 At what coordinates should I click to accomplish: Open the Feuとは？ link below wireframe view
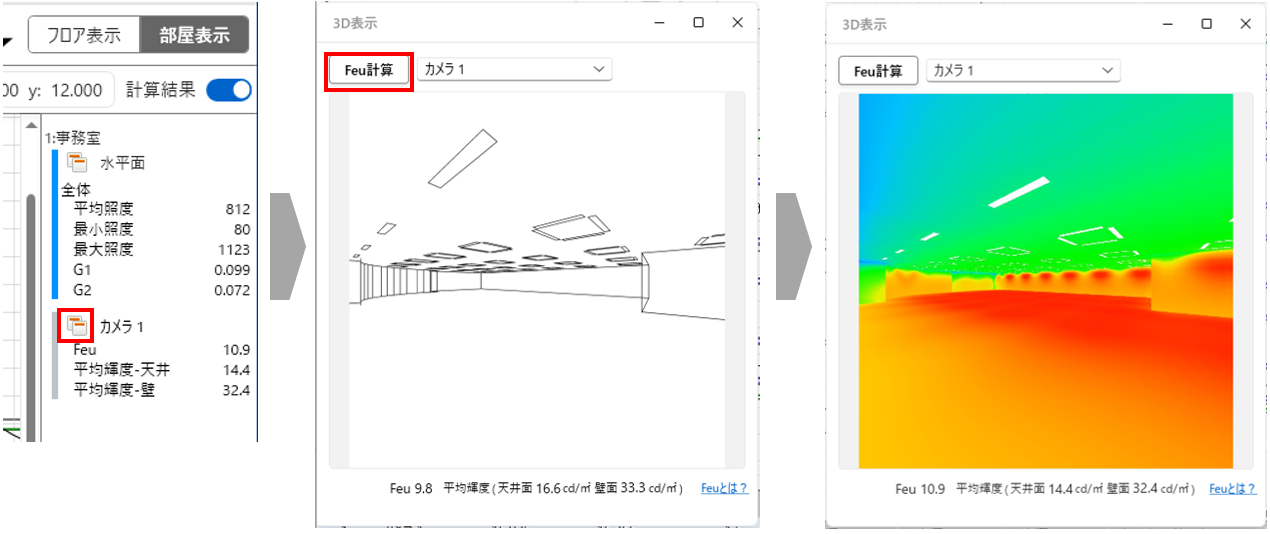tap(724, 488)
